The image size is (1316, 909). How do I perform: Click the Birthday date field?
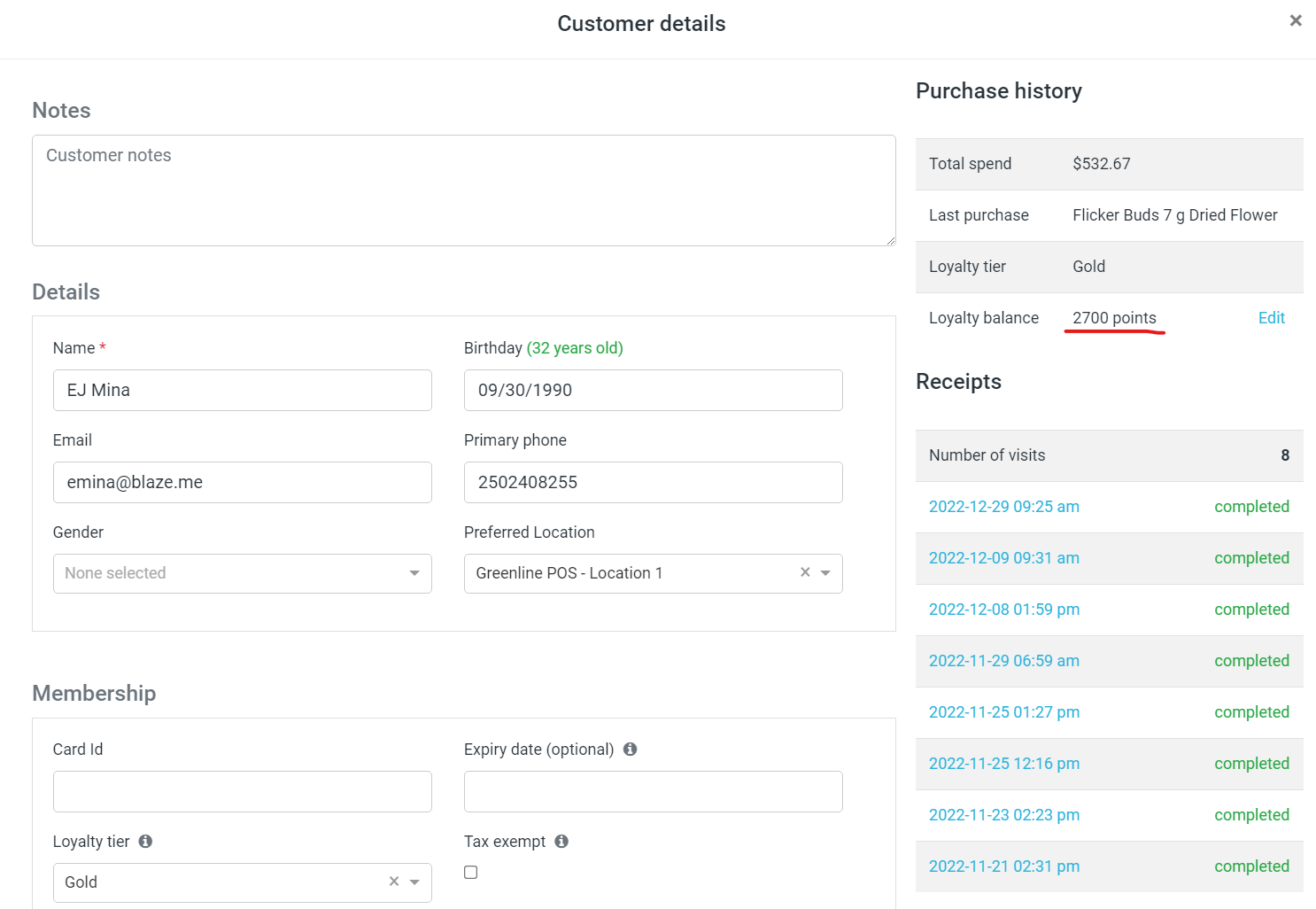[653, 391]
